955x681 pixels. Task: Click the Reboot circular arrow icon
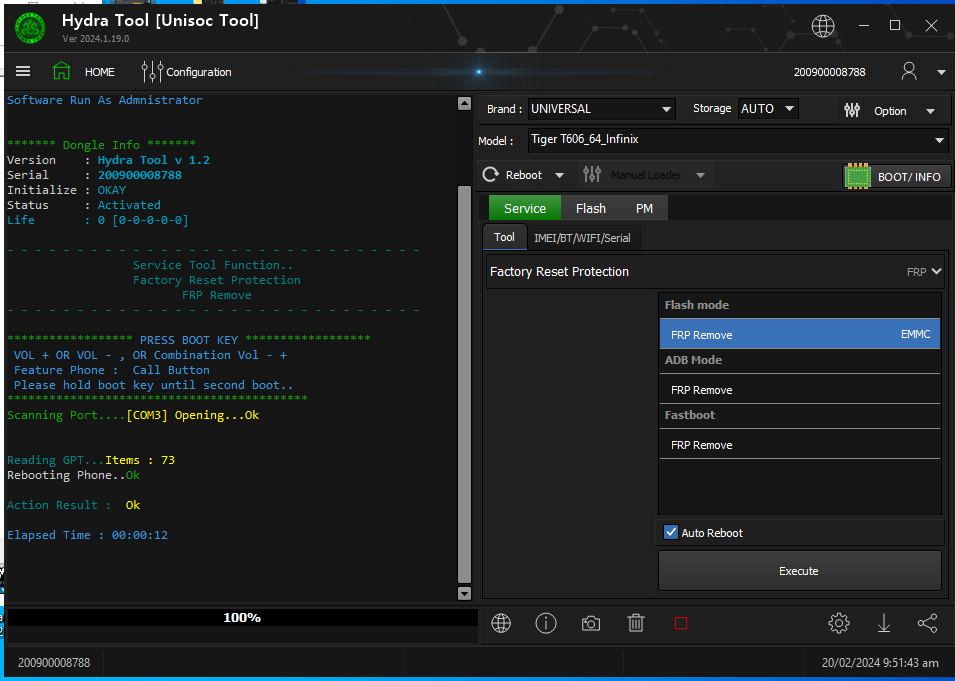[x=491, y=175]
